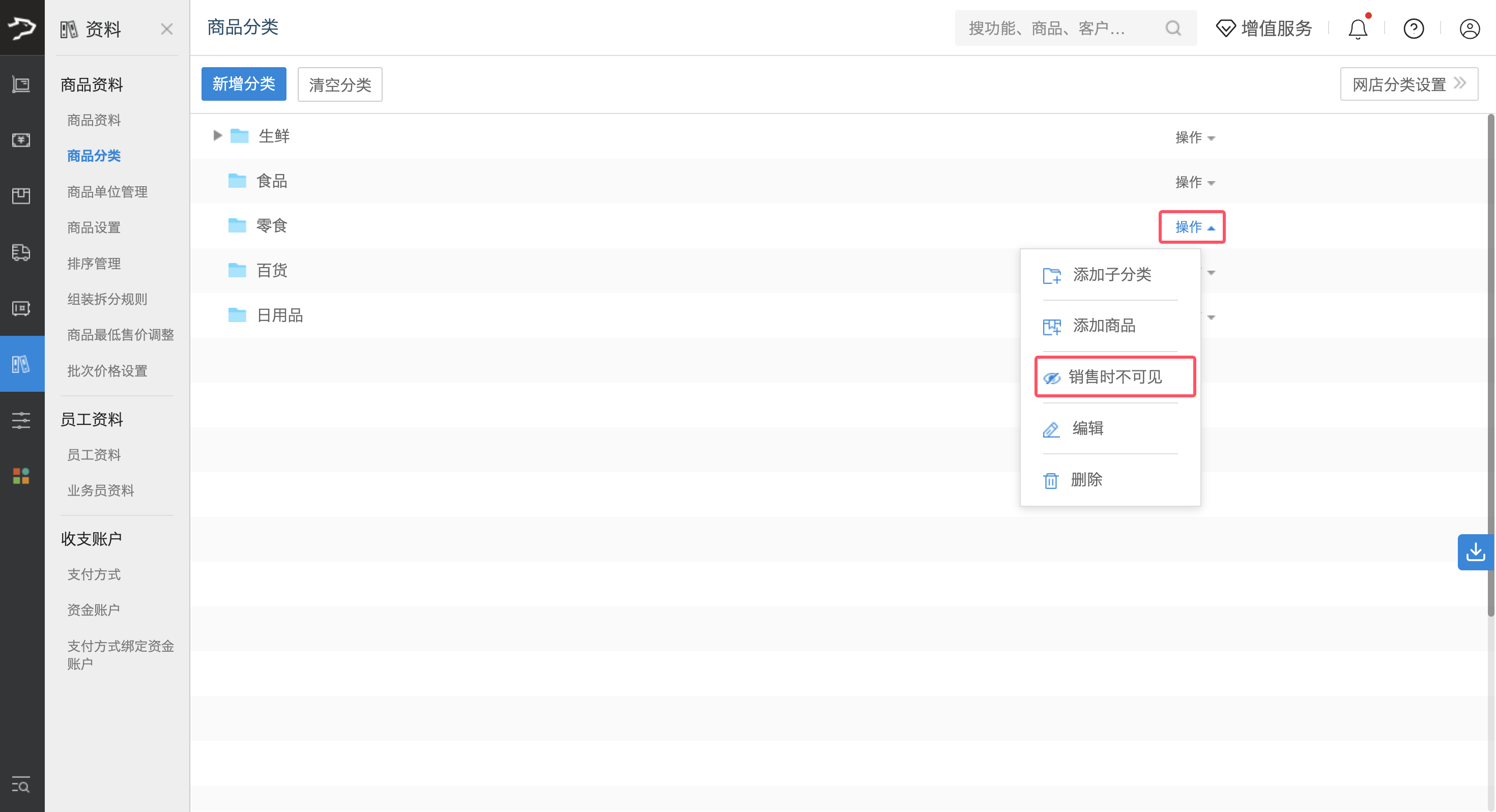Image resolution: width=1496 pixels, height=812 pixels.
Task: Open the settings sliders sidebar icon
Action: (21, 420)
